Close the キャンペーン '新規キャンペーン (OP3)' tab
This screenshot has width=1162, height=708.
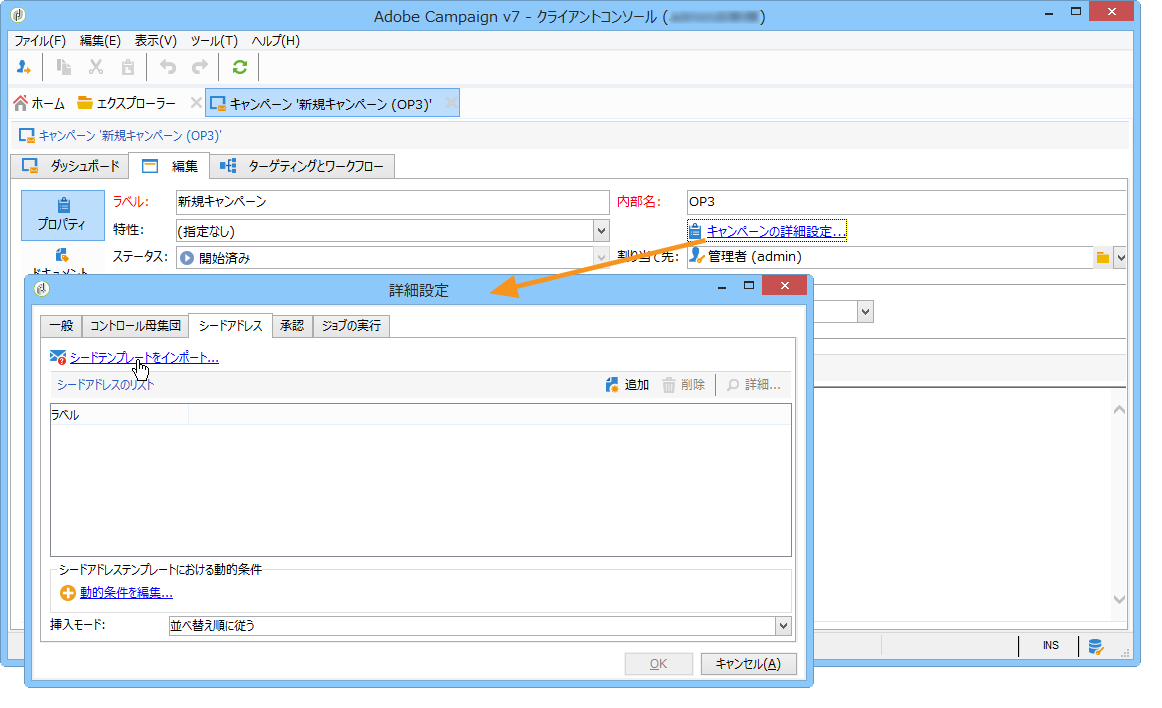pos(451,102)
